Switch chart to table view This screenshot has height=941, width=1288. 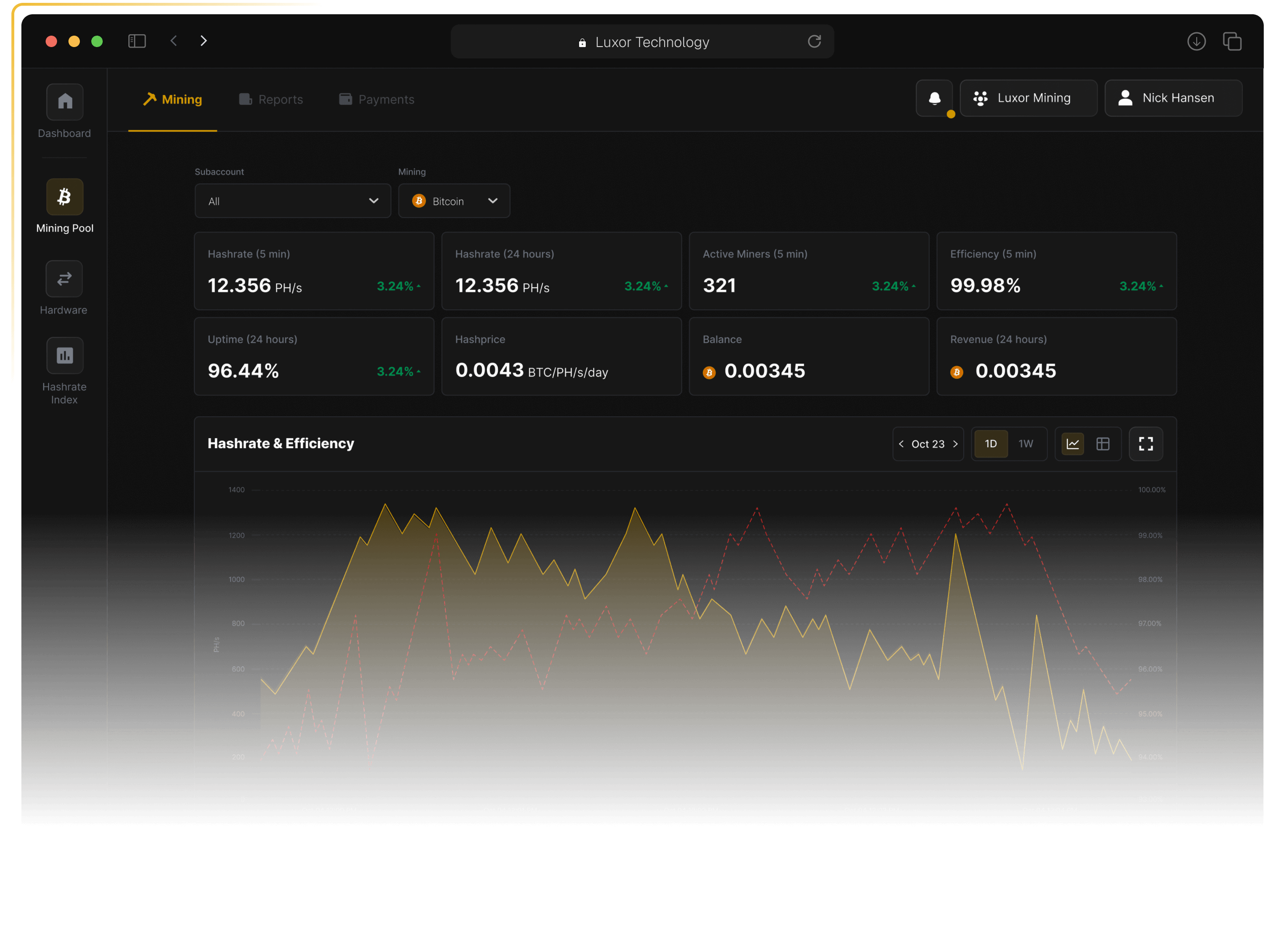(x=1103, y=444)
